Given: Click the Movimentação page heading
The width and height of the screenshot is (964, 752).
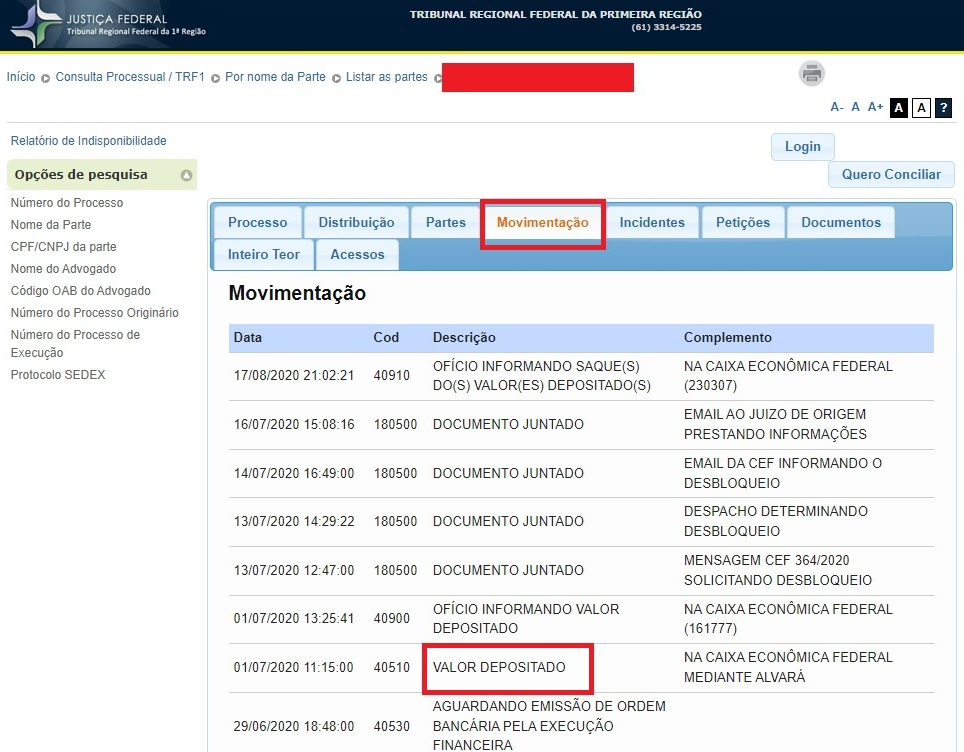Looking at the screenshot, I should coord(297,293).
